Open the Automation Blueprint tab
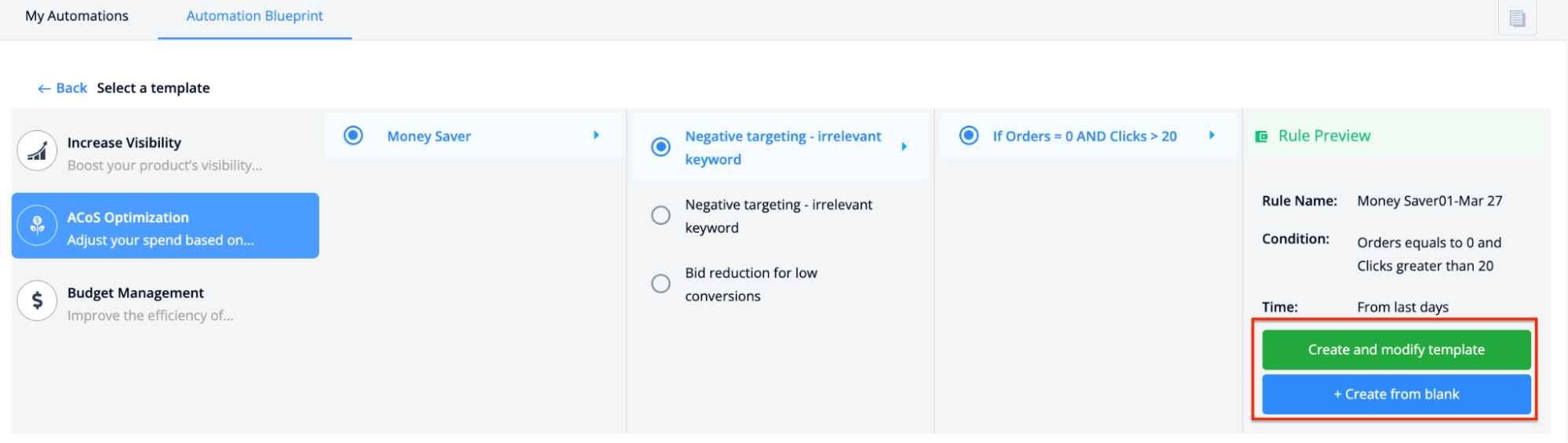1568x443 pixels. coord(255,16)
